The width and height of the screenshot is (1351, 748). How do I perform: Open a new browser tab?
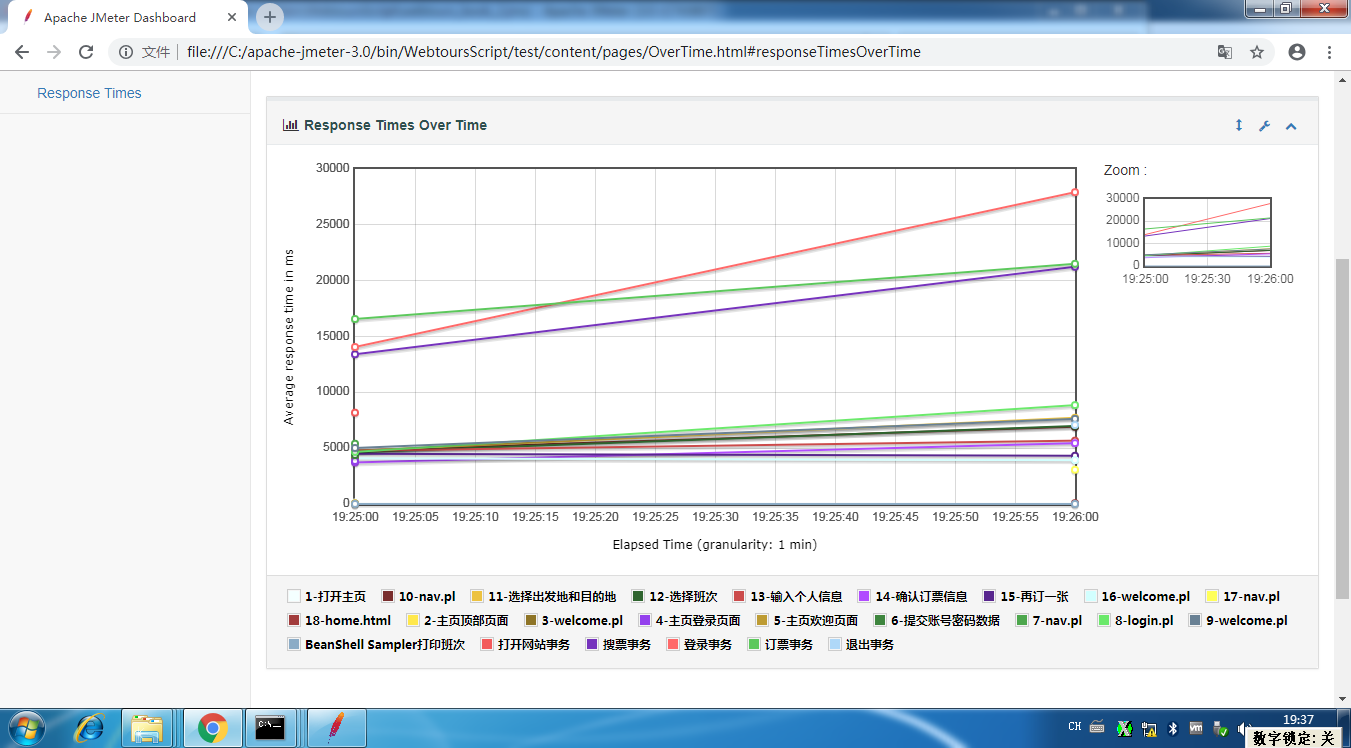(270, 17)
